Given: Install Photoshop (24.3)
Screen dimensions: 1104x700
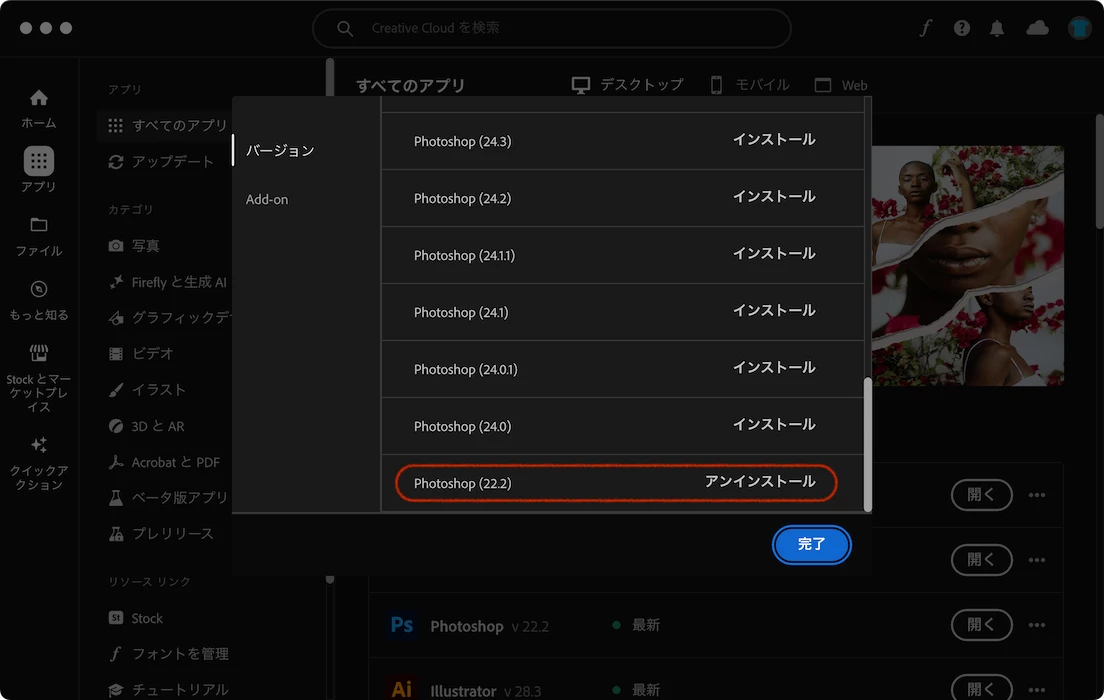Looking at the screenshot, I should coord(774,139).
